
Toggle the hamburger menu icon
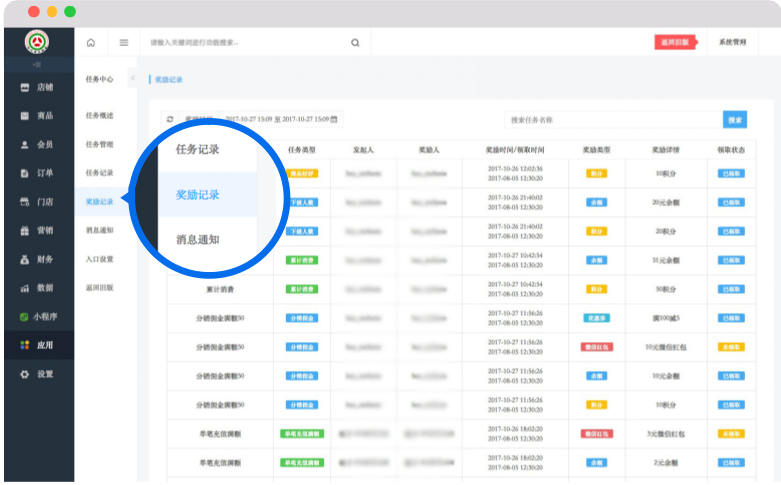point(124,43)
